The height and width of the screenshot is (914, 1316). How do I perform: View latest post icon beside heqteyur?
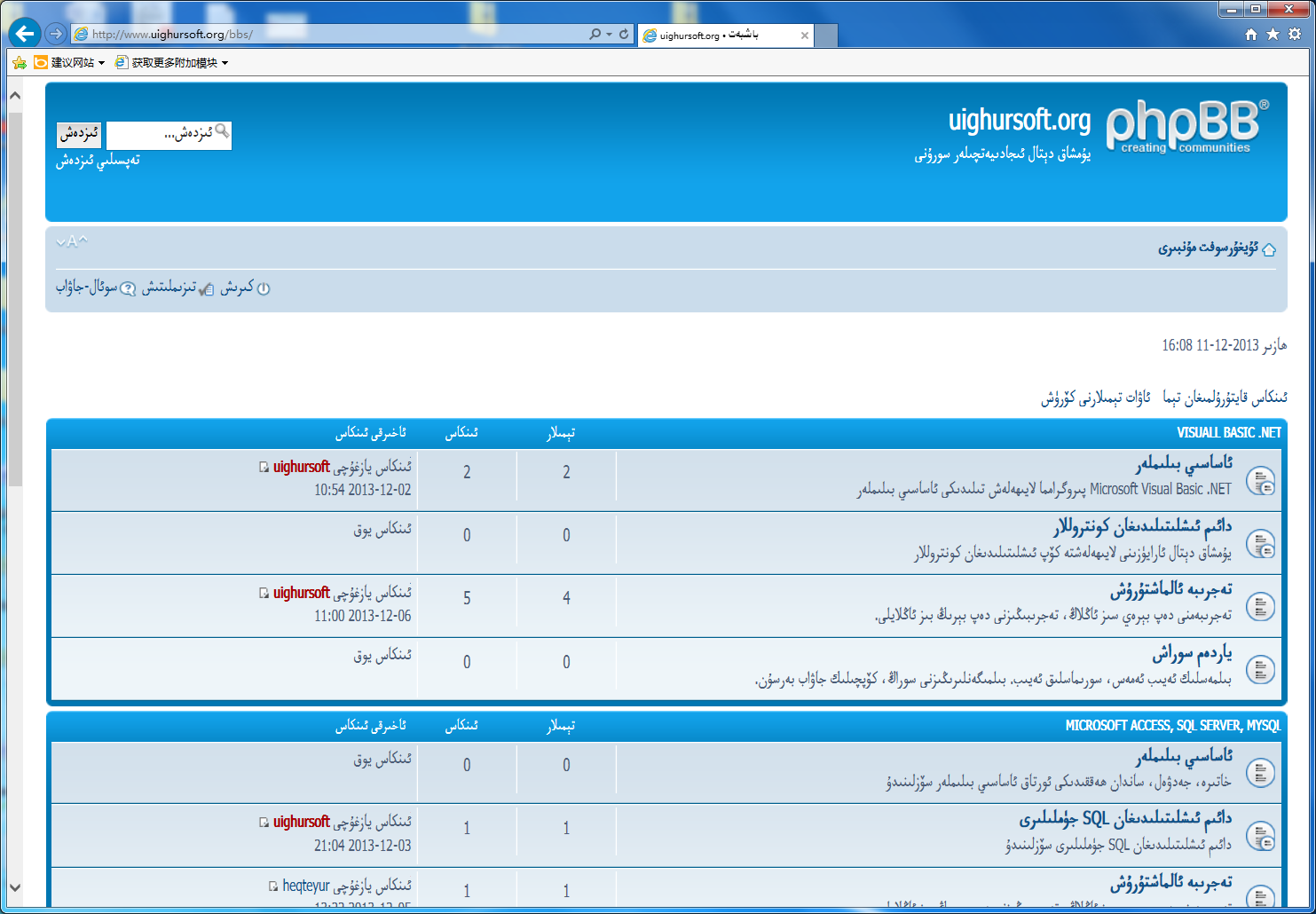coord(273,886)
